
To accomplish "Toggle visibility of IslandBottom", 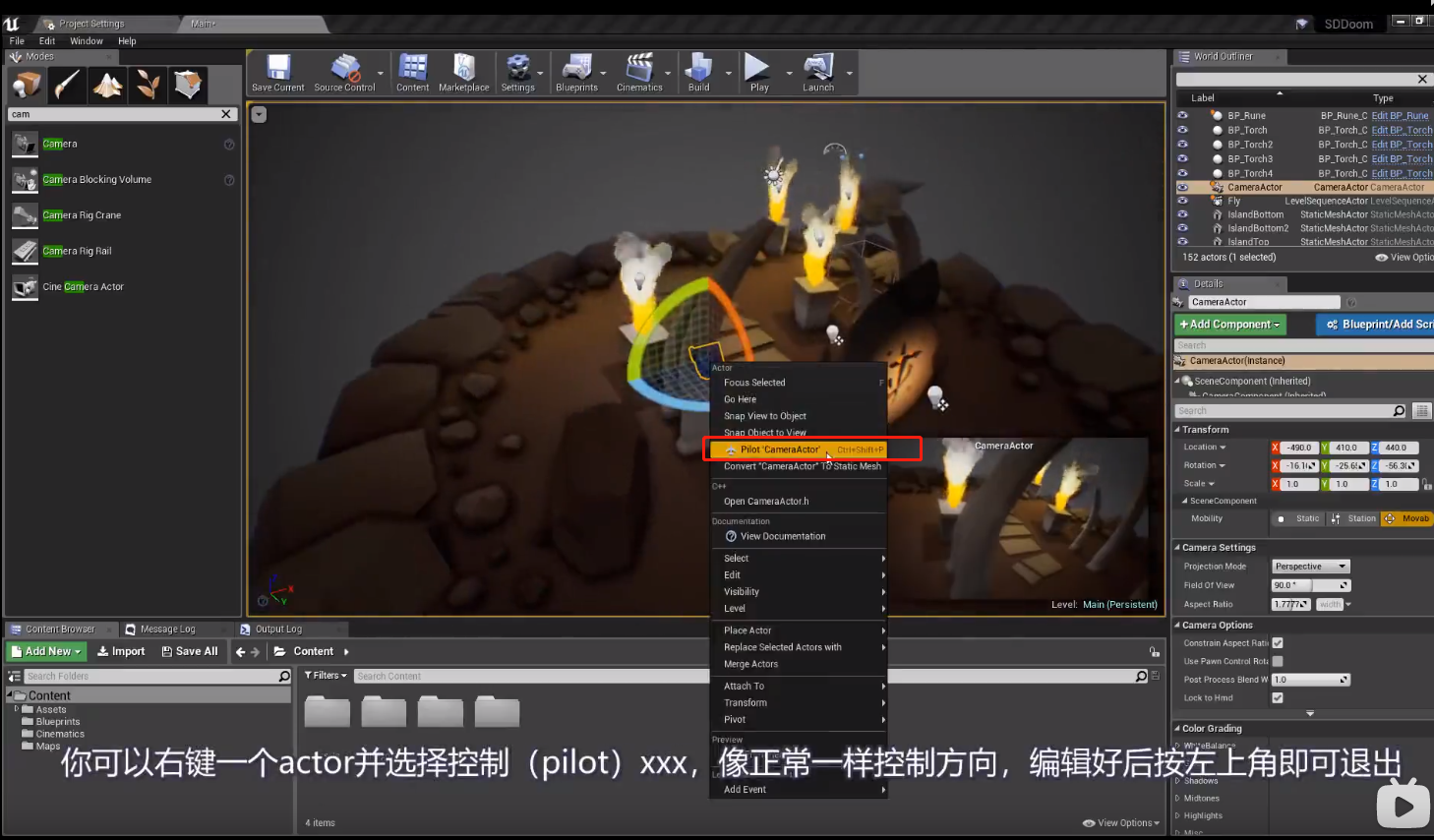I will coord(1182,213).
